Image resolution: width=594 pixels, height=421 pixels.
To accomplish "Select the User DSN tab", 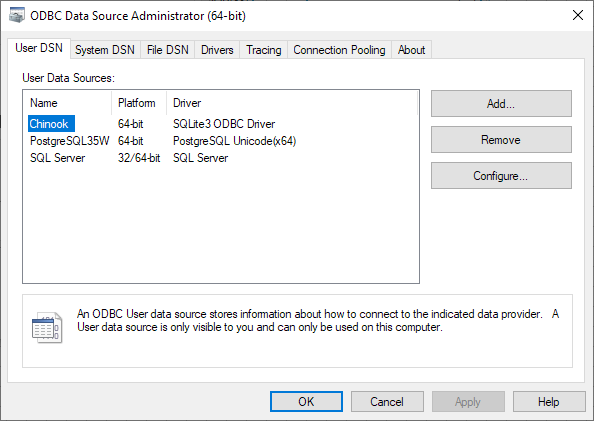I will coord(39,48).
